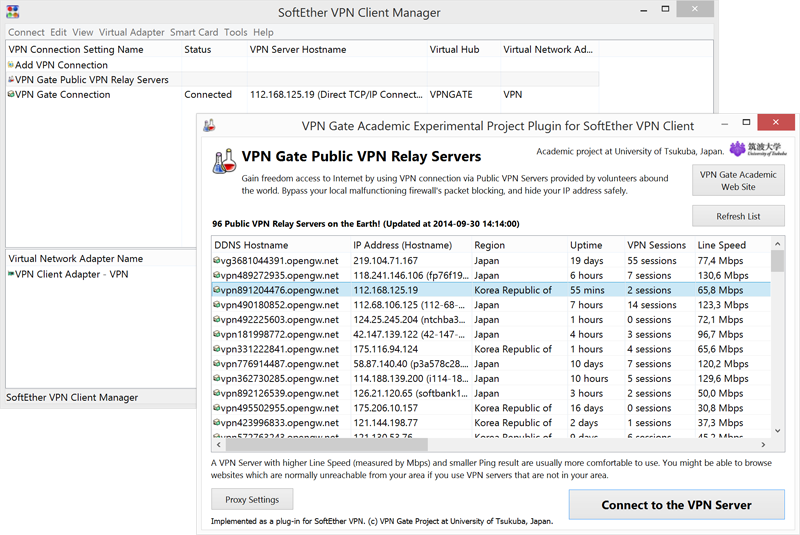Open the View menu
Screen dimensions: 800x535
[83, 32]
